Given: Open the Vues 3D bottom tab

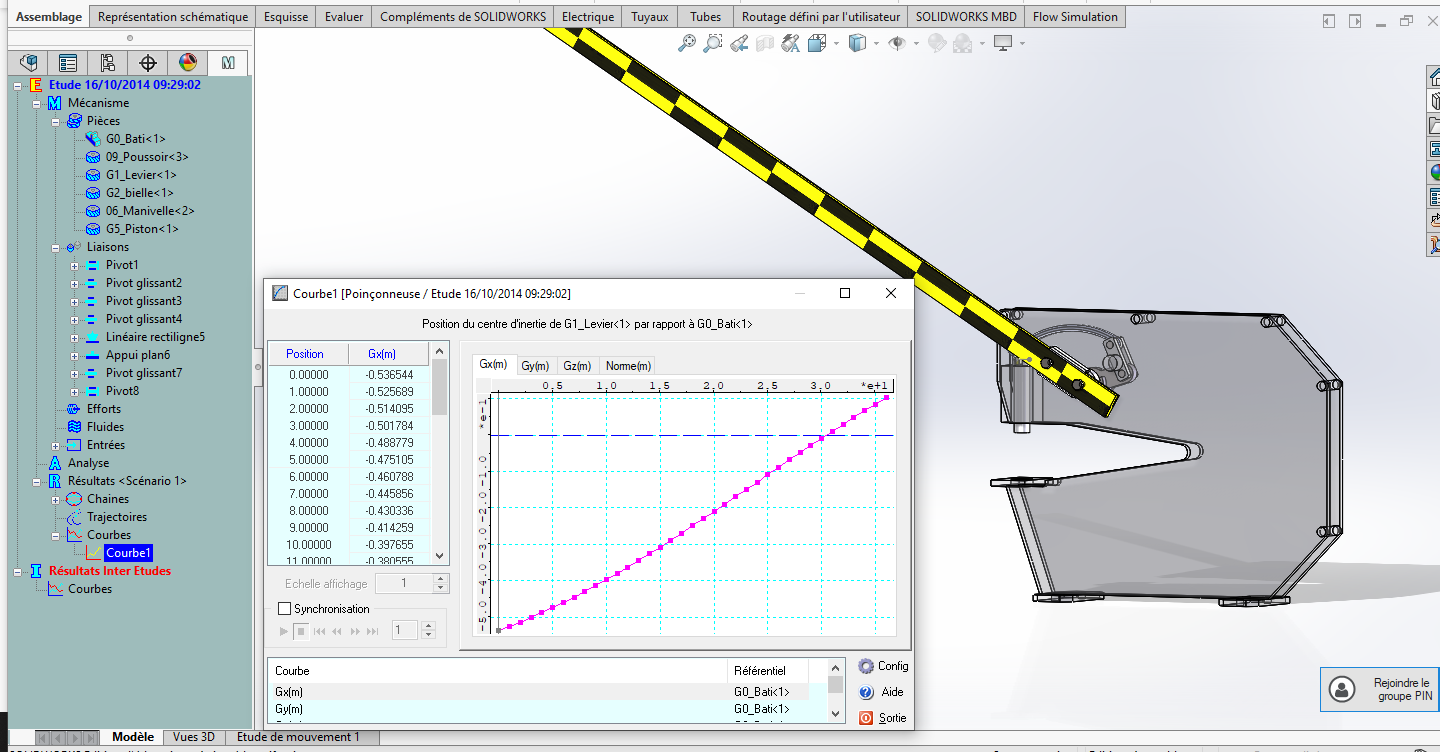Looking at the screenshot, I should coord(194,737).
